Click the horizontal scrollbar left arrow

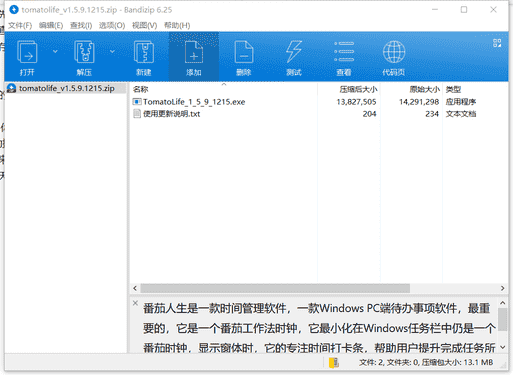pyautogui.click(x=135, y=288)
